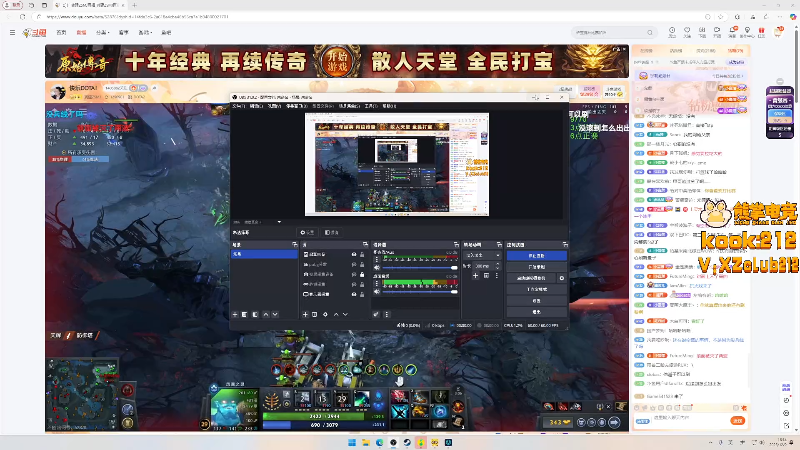Click the studio mode button in OBS controls
The width and height of the screenshot is (800, 450).
[536, 289]
